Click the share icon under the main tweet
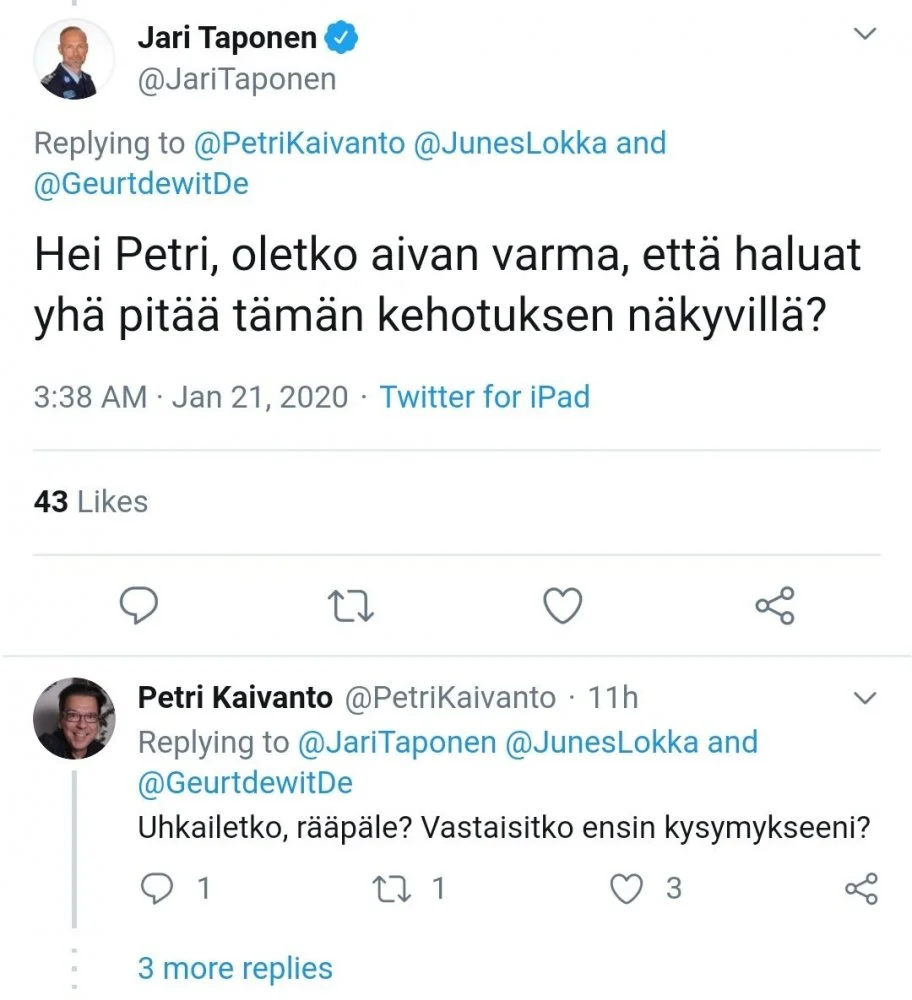Image resolution: width=912 pixels, height=1000 pixels. (x=774, y=605)
